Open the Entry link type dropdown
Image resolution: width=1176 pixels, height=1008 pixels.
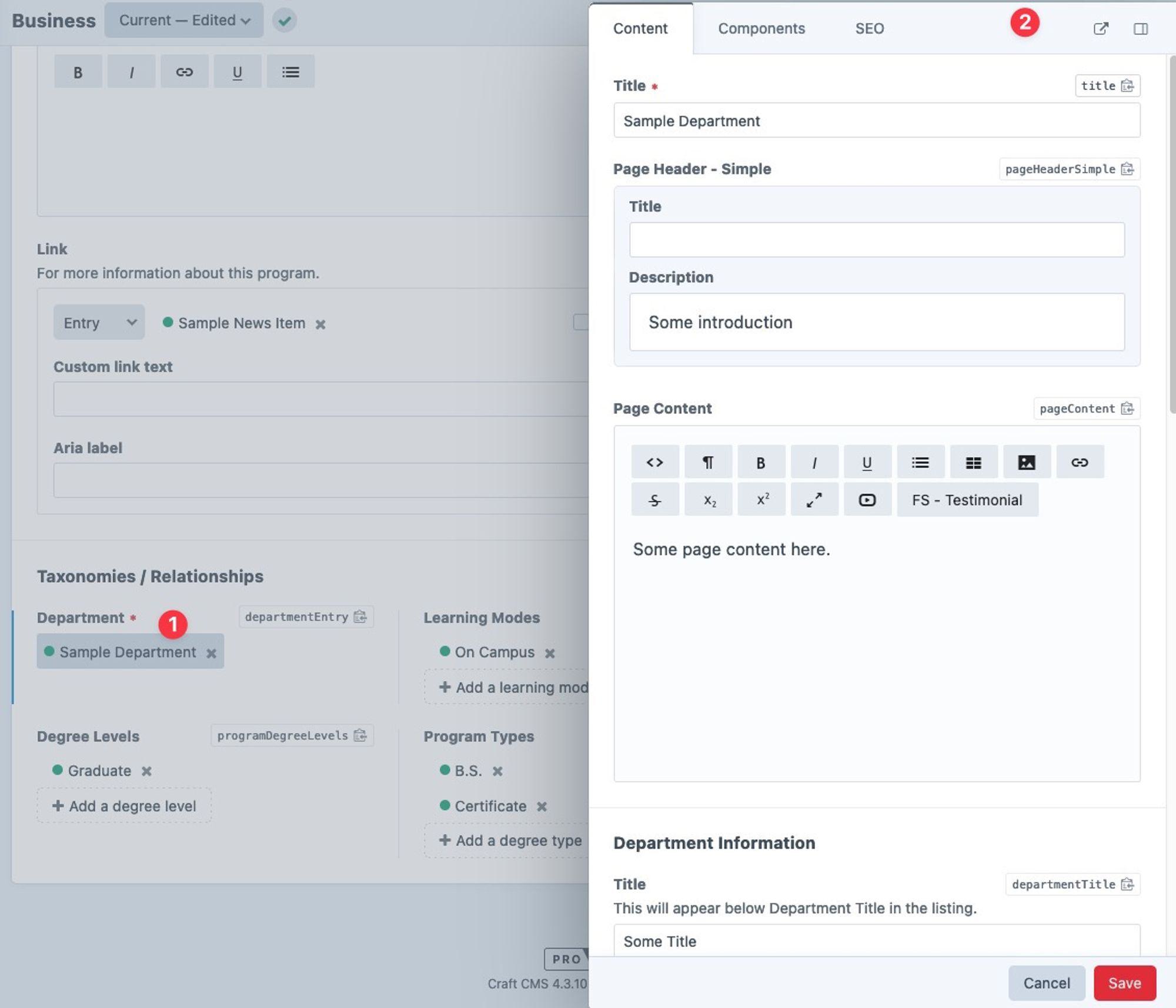(99, 323)
